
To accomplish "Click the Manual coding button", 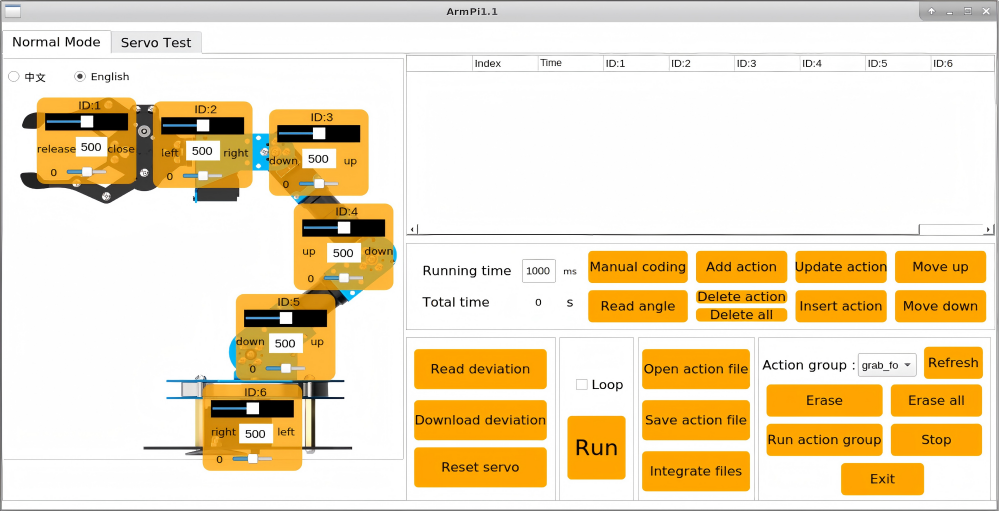I will 638,267.
